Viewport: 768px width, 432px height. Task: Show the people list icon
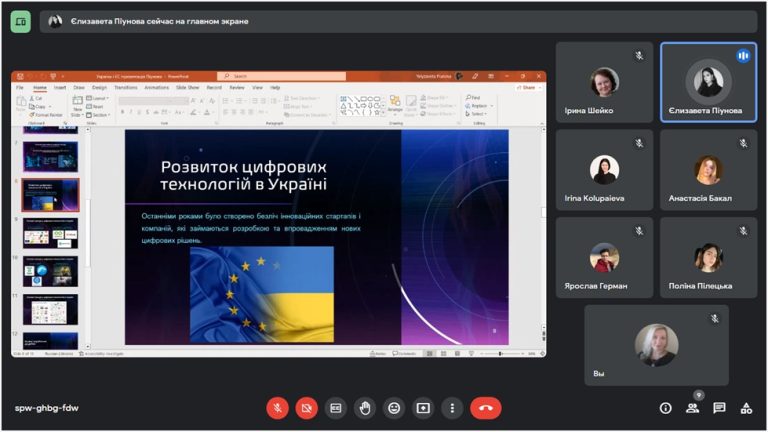pos(692,408)
